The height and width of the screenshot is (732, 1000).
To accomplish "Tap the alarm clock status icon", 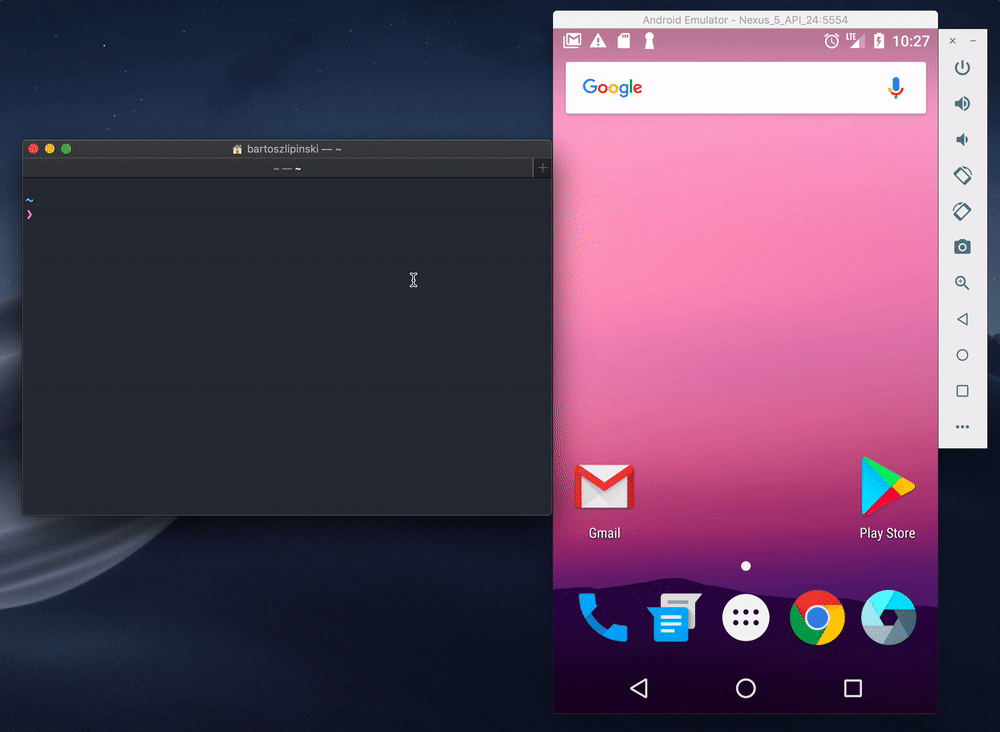I will point(831,41).
